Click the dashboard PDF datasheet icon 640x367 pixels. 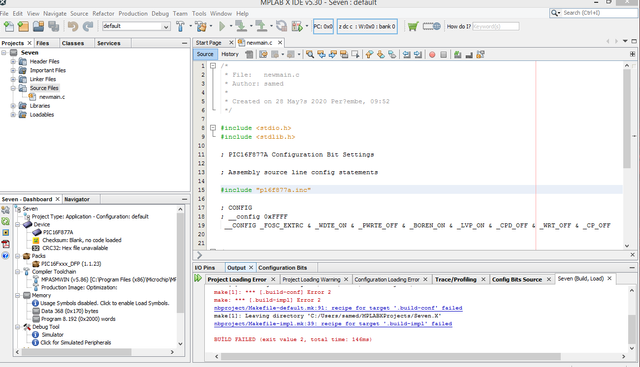point(6,244)
